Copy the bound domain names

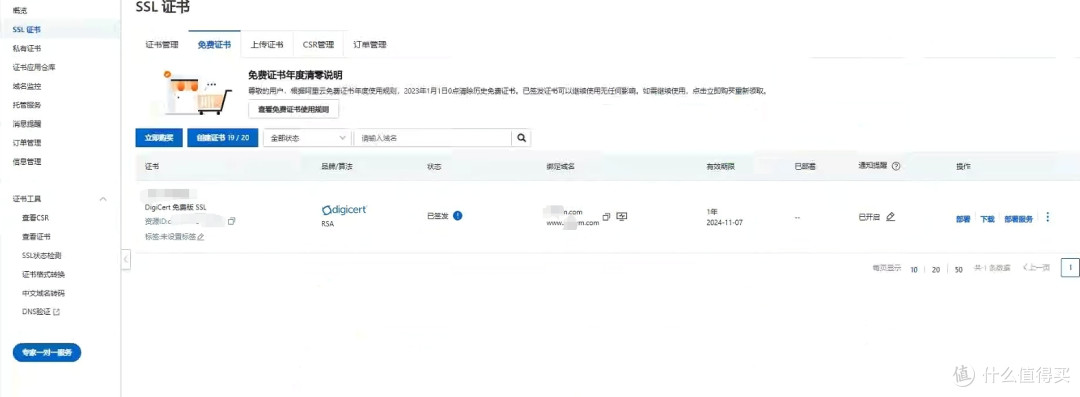tap(606, 217)
